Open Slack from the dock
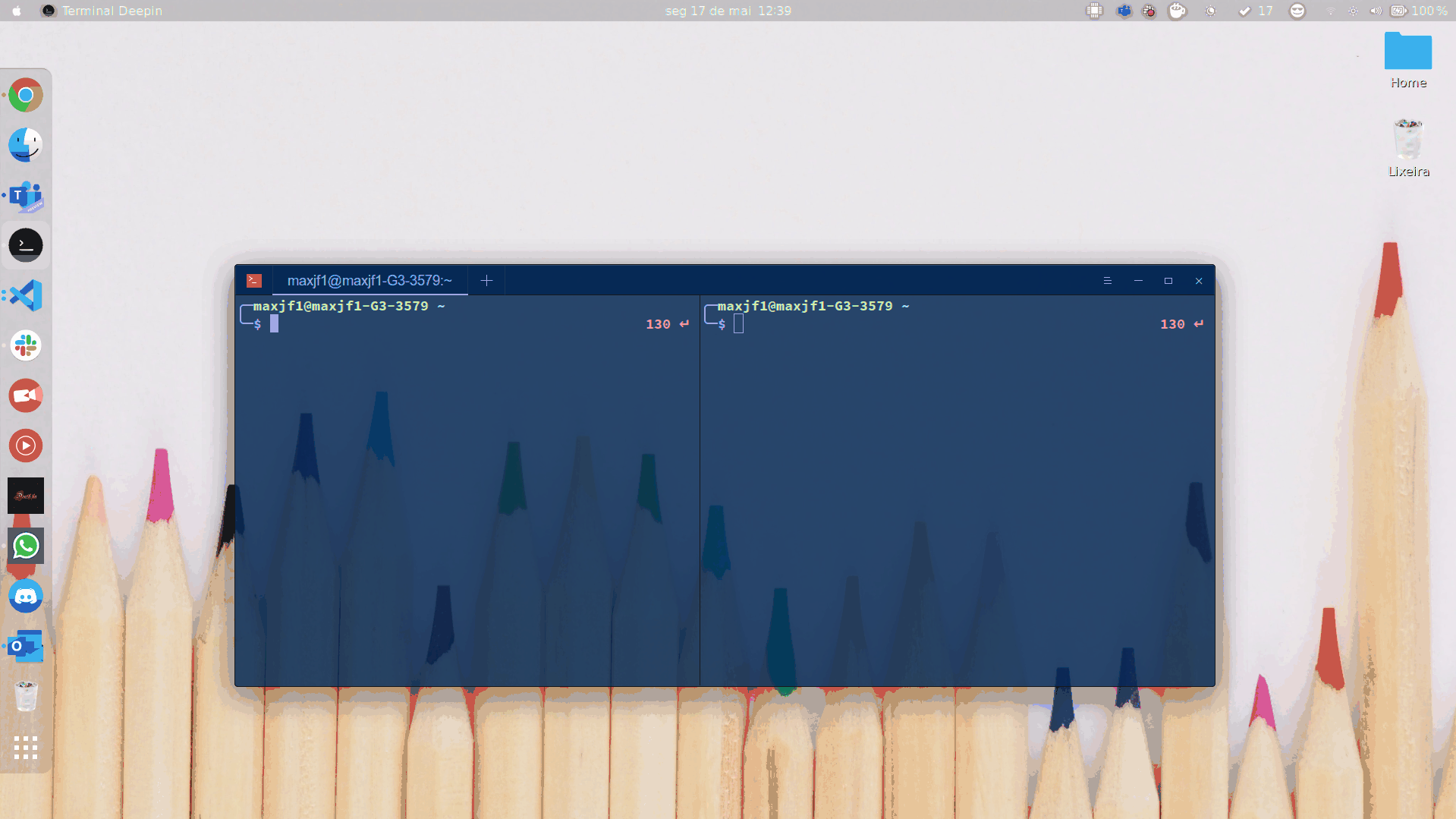 click(x=25, y=345)
